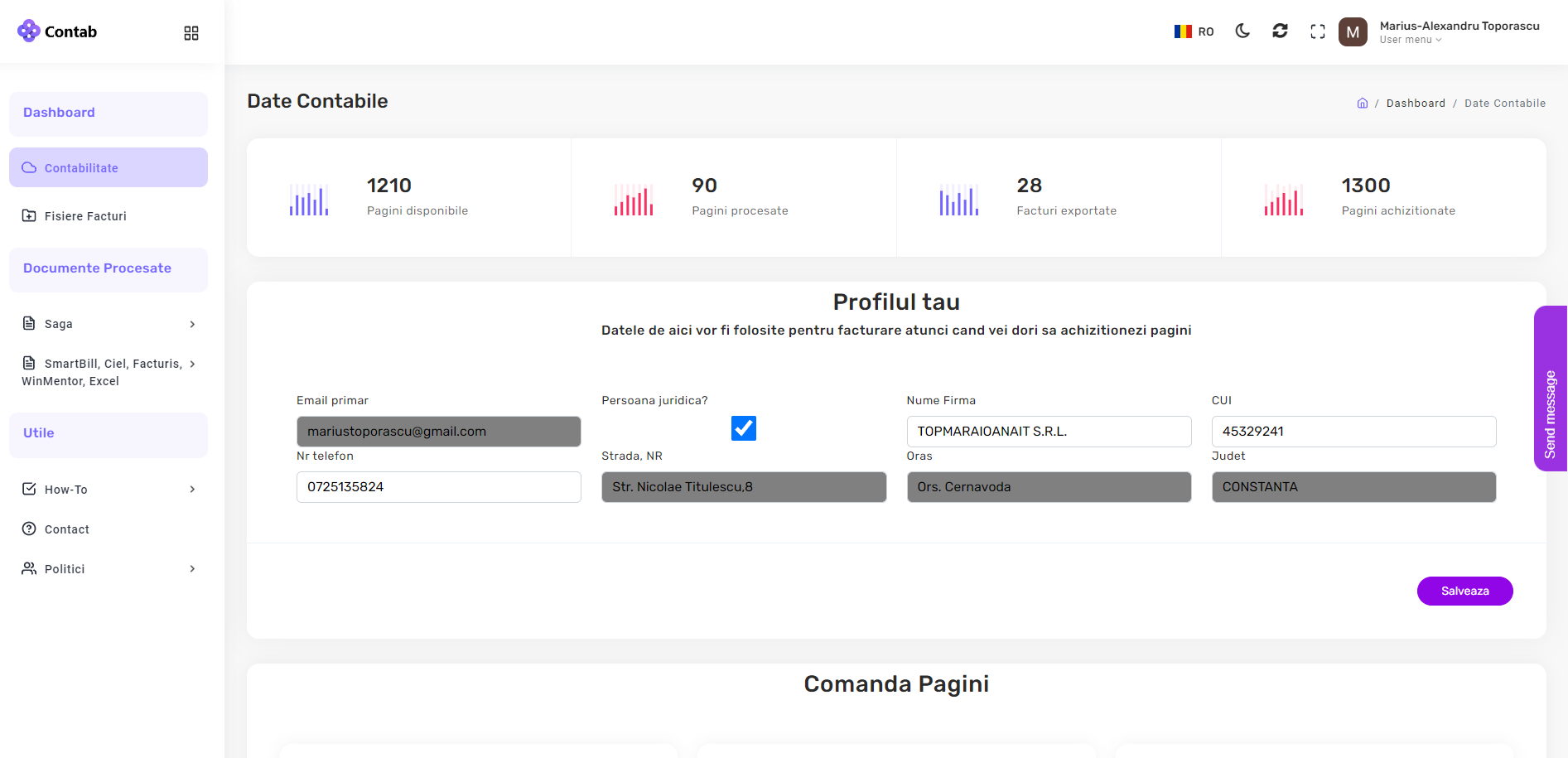The width and height of the screenshot is (1568, 758).
Task: Open the Send message side tab
Action: (x=1551, y=389)
